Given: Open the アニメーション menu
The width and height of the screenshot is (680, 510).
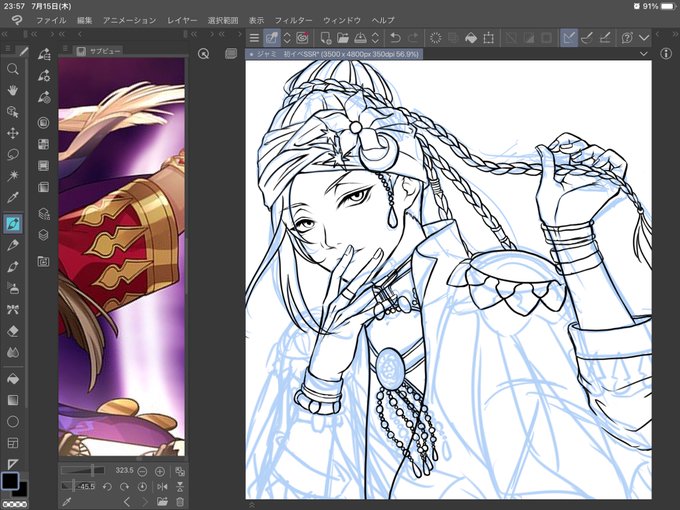Looking at the screenshot, I should (130, 20).
